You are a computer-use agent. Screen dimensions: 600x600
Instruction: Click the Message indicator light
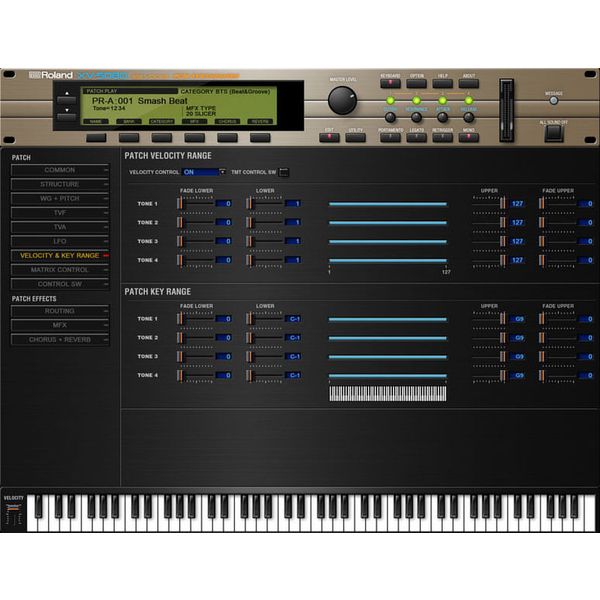553,101
